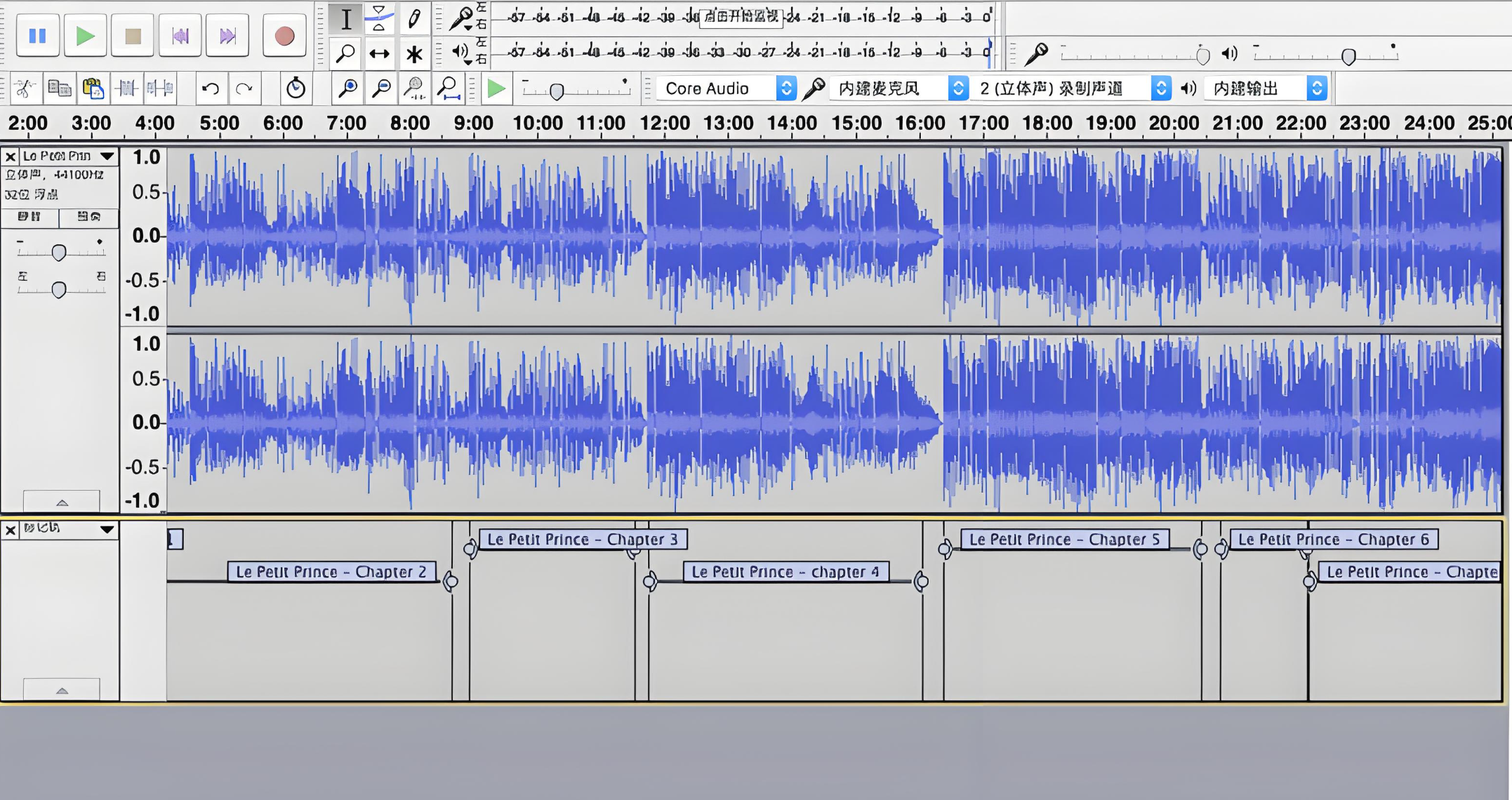This screenshot has width=1512, height=800.
Task: Click 12:00 on the timeline ruler
Action: click(x=664, y=124)
